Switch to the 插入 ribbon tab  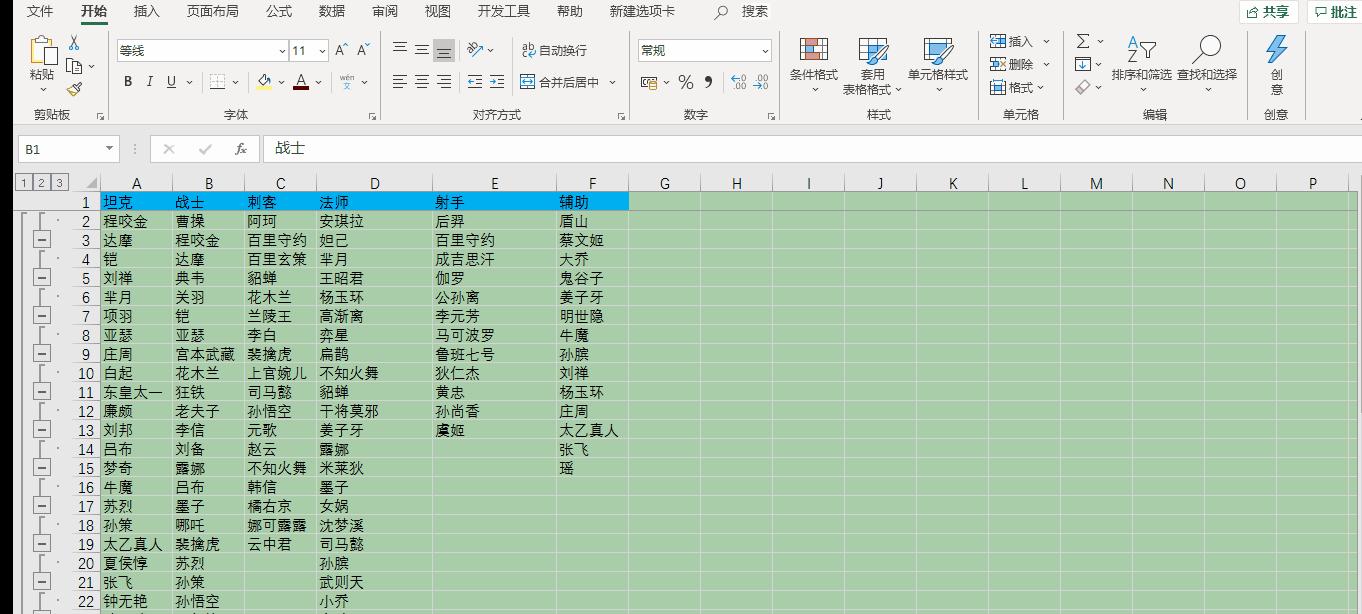[146, 12]
